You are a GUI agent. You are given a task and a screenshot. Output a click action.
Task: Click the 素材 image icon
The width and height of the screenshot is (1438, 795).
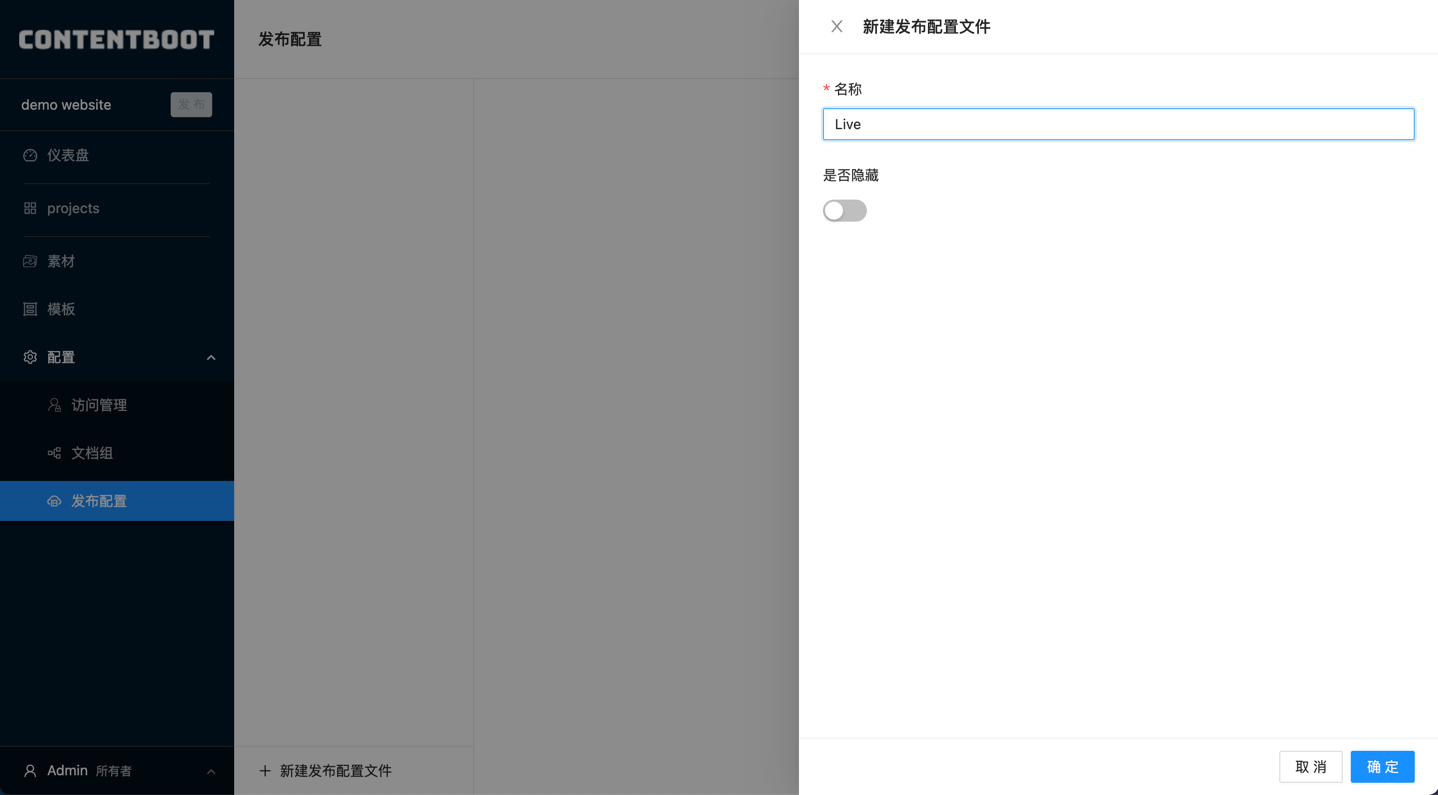click(x=30, y=261)
